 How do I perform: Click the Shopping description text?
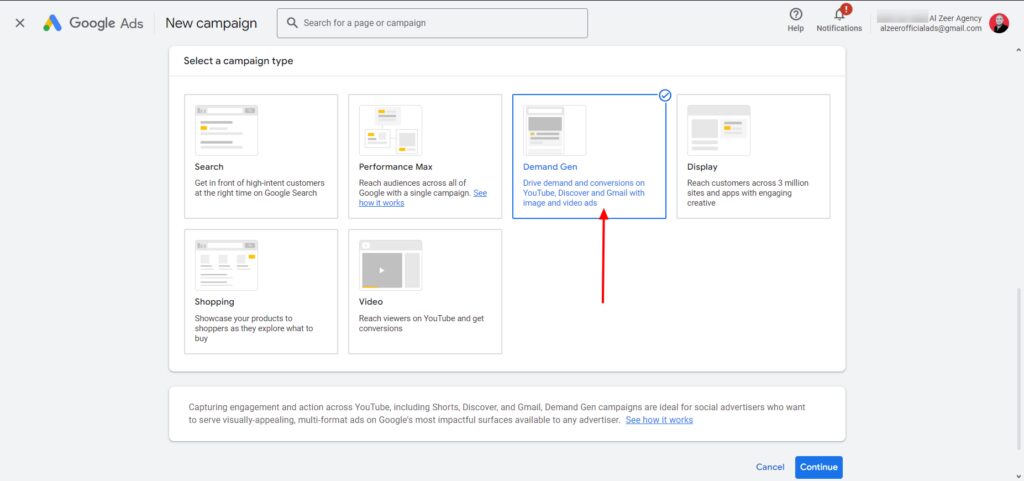(x=253, y=328)
